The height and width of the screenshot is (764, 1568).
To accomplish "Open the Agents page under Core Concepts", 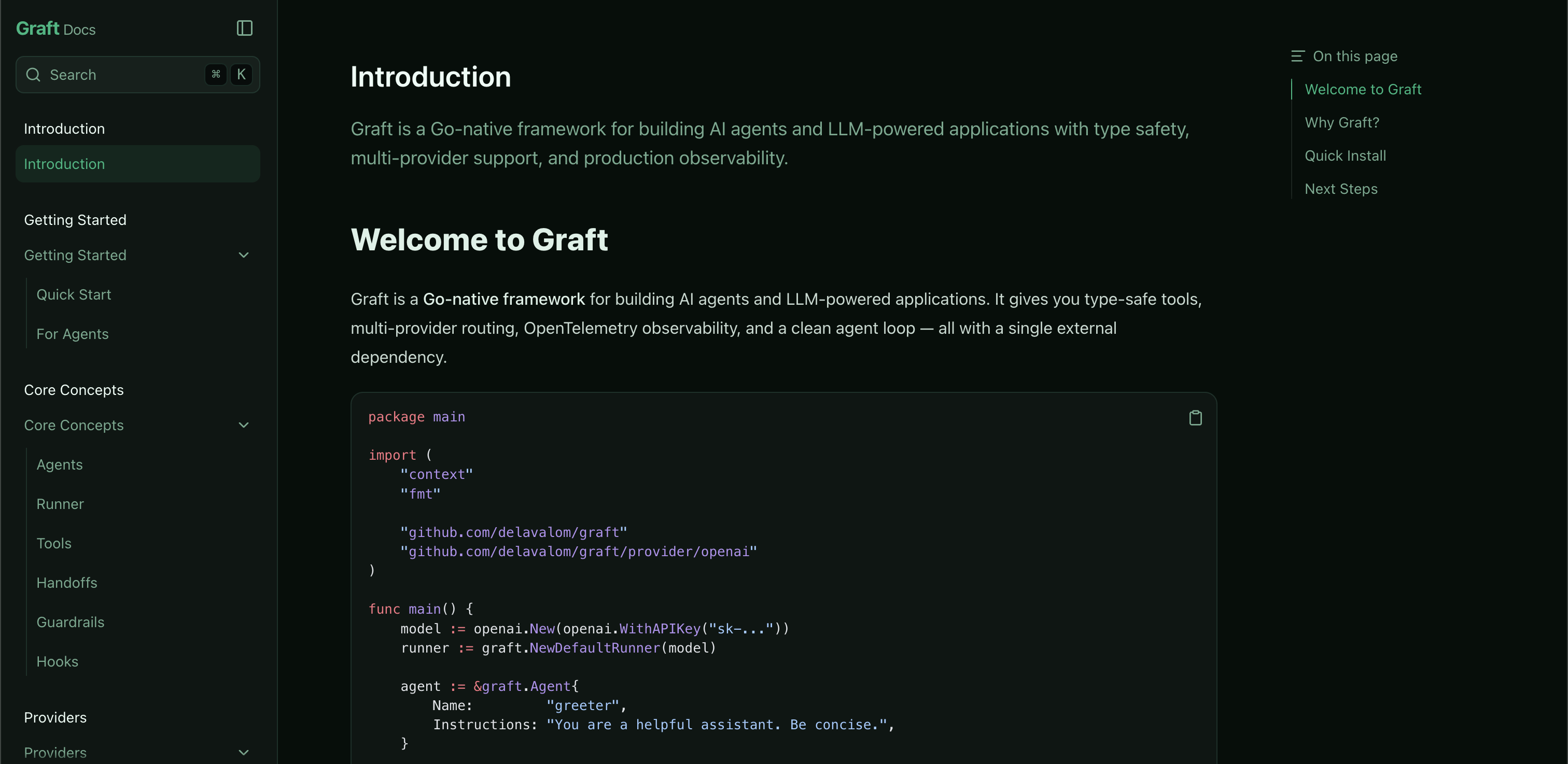I will click(60, 464).
